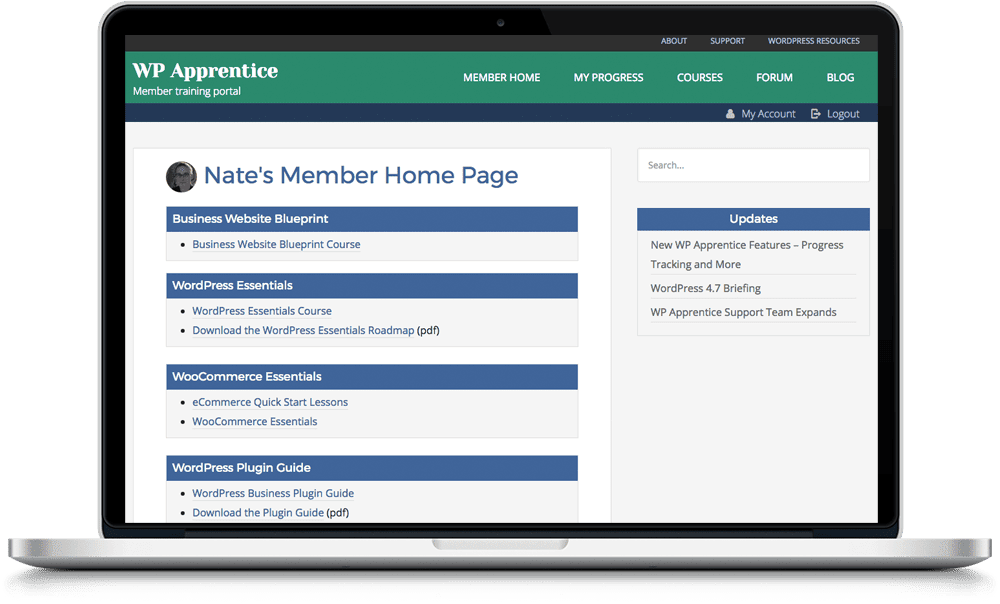Click the WP Apprentice site logo
The width and height of the screenshot is (1000, 604).
(x=205, y=71)
